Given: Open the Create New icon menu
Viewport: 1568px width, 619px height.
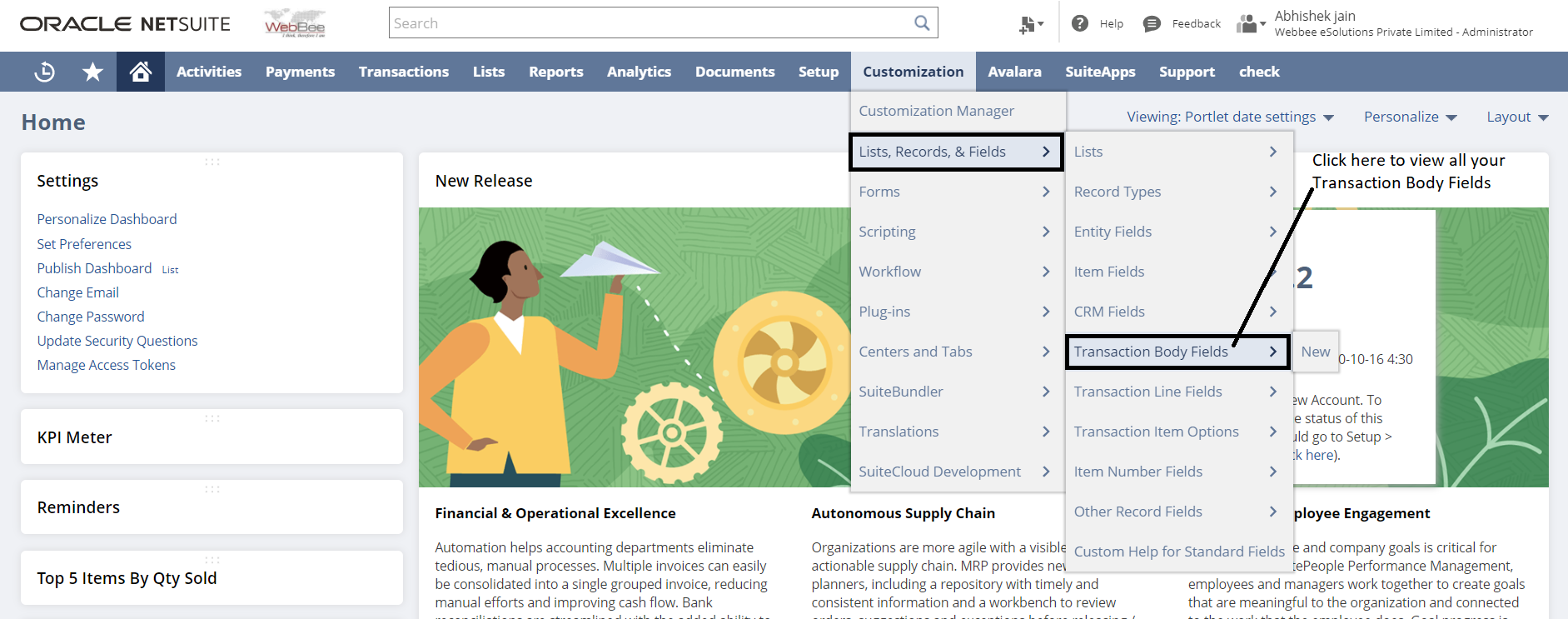Looking at the screenshot, I should pyautogui.click(x=1031, y=25).
